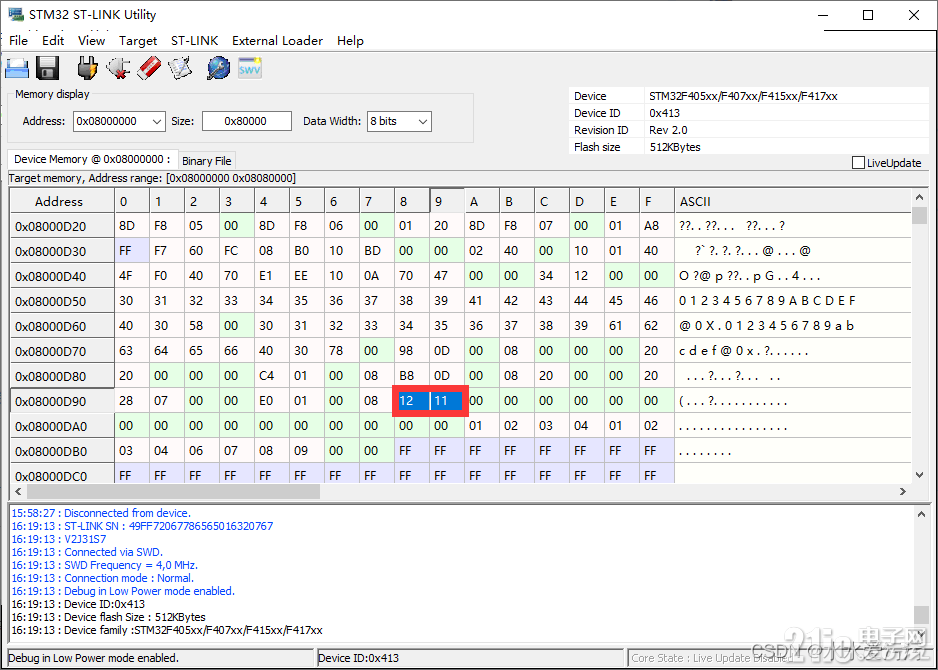The image size is (938, 670).
Task: Select highlighted cell 11 in row 0x08000D90
Action: click(x=447, y=401)
